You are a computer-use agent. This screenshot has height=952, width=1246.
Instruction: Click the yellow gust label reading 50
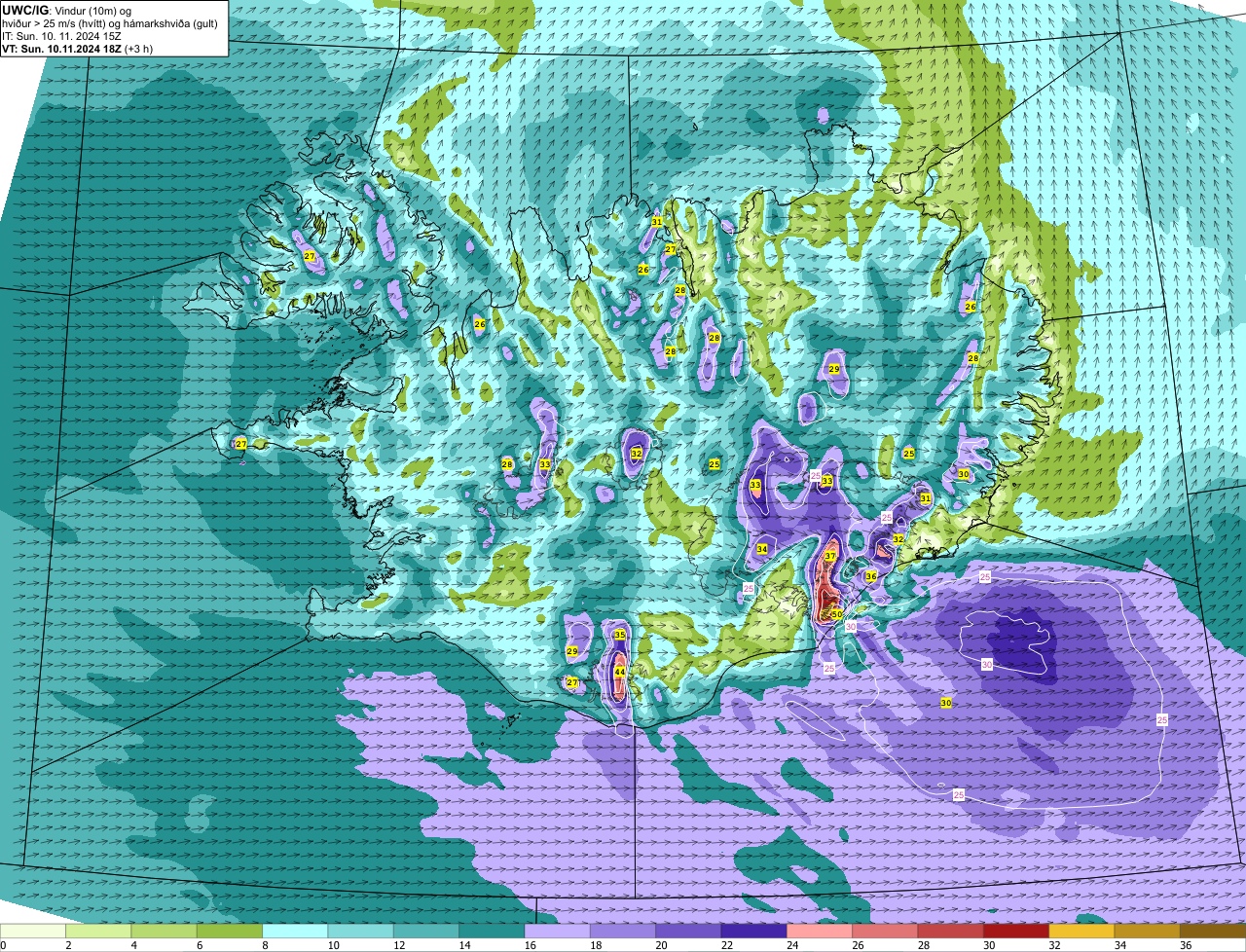[837, 615]
